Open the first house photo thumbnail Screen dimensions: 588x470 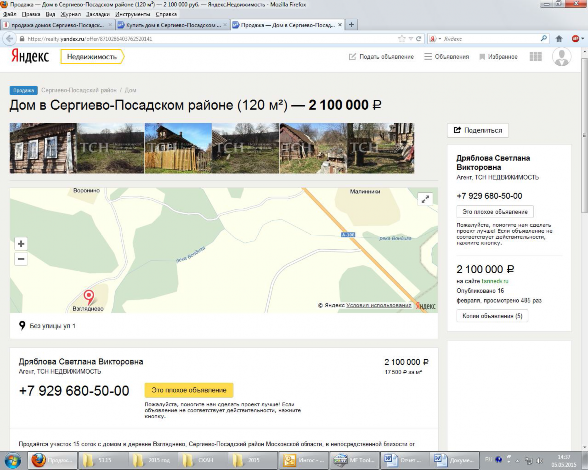(43, 148)
